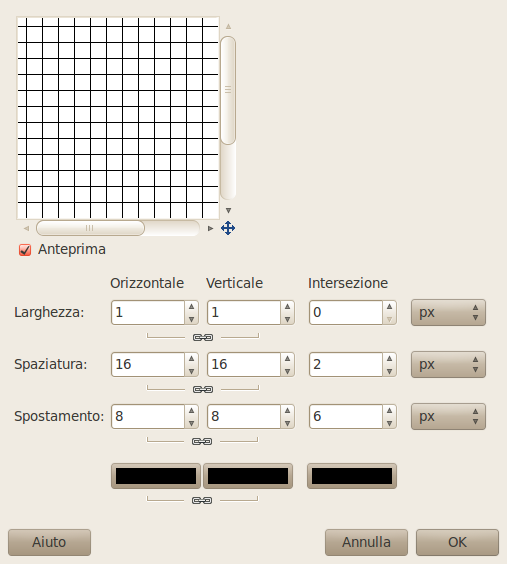This screenshot has height=564, width=507.
Task: Decrease Intersezione Spostamento with down arrow
Action: 389,423
